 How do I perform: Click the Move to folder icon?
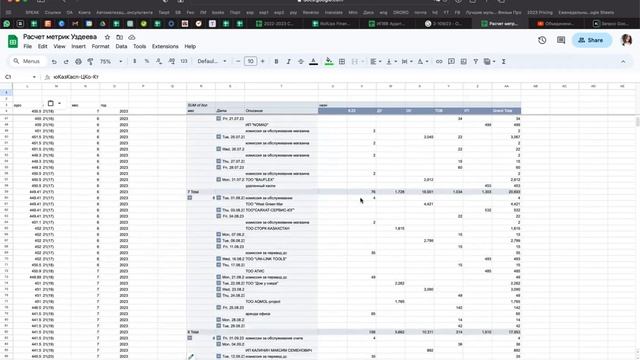point(120,37)
